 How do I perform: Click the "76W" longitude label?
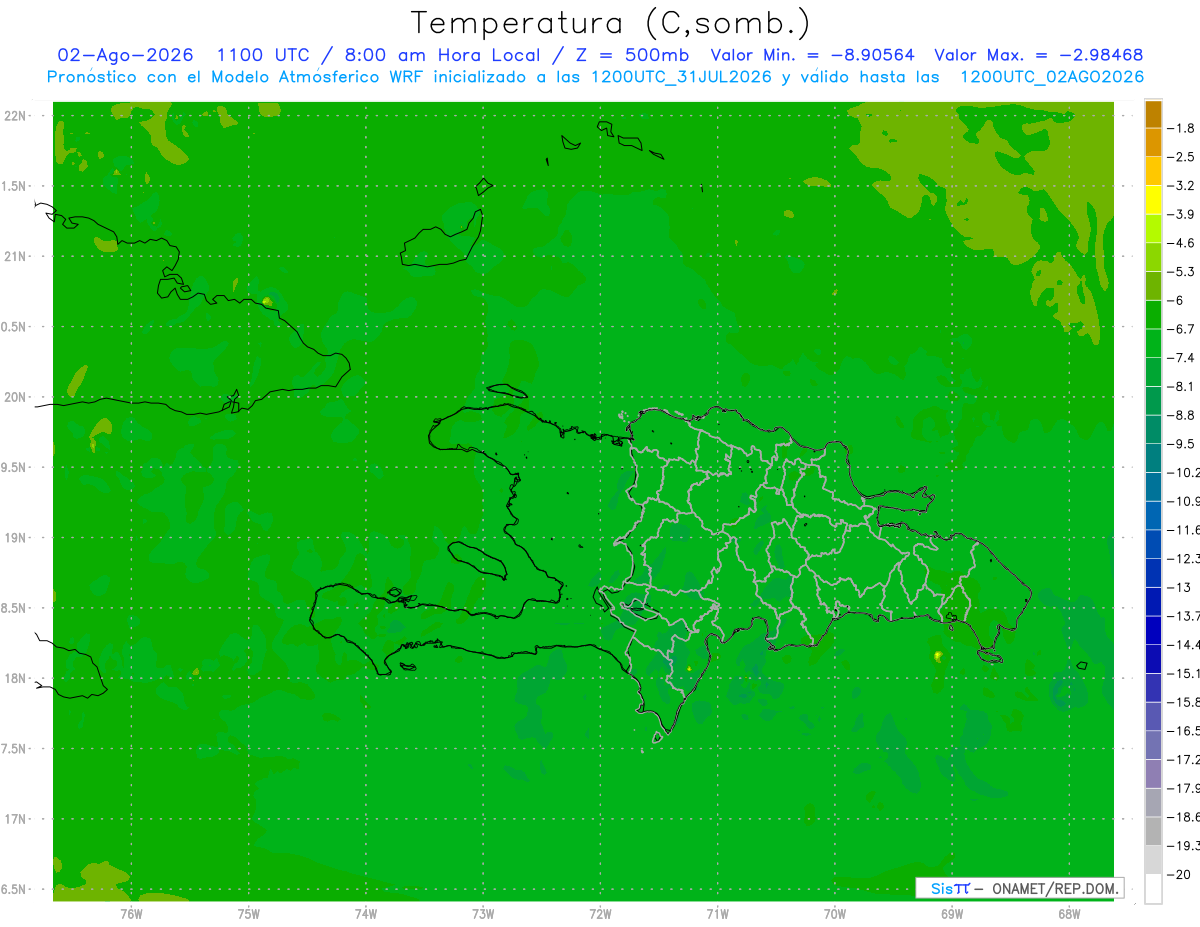131,914
